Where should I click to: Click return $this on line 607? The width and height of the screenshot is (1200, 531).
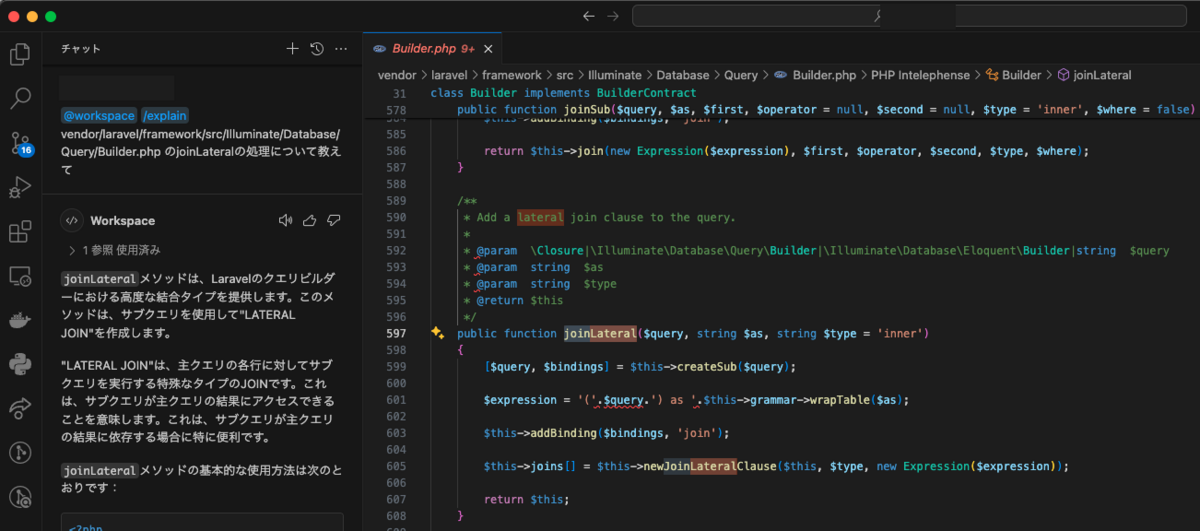[526, 499]
